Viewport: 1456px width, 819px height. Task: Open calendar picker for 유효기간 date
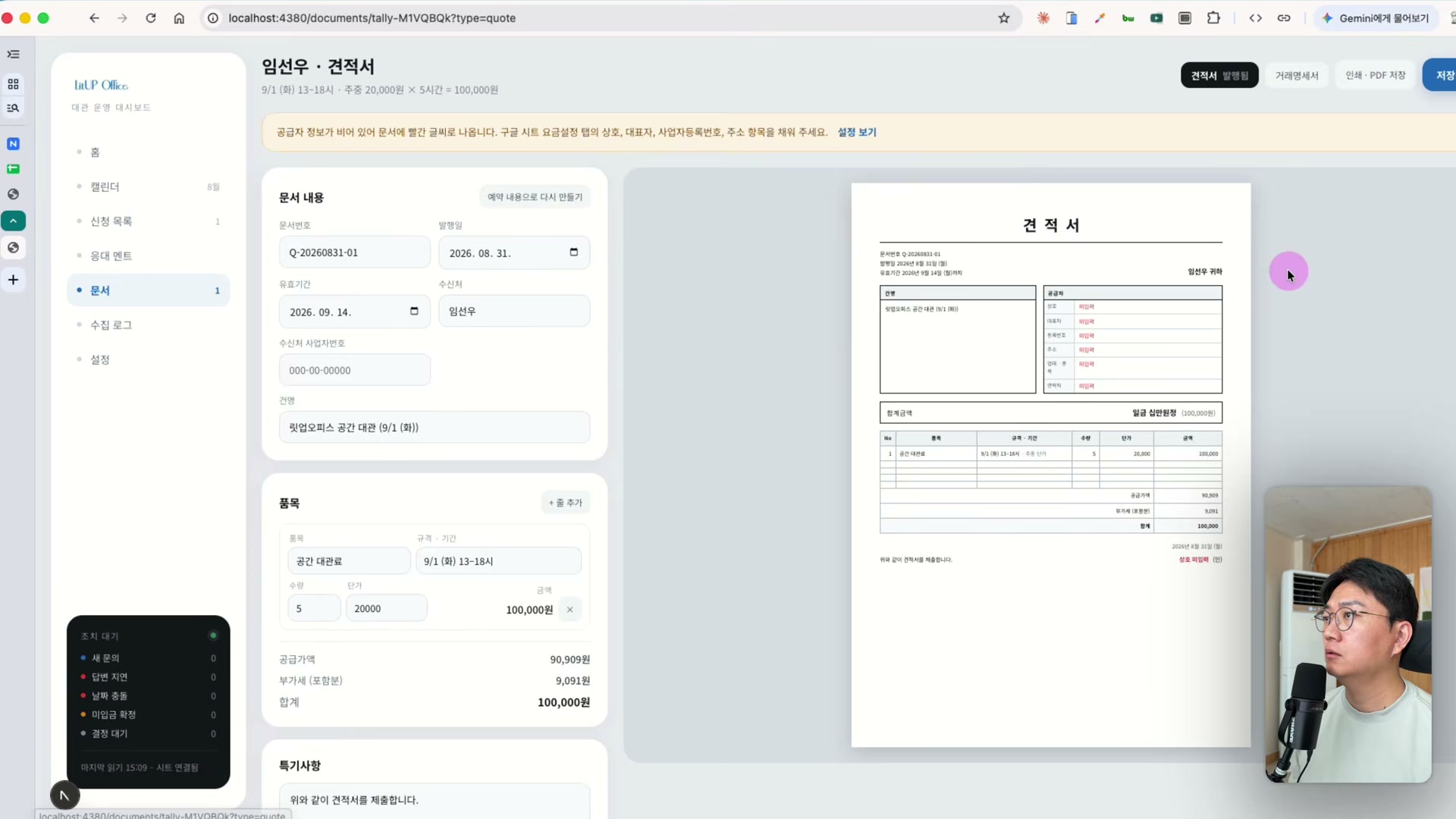414,312
